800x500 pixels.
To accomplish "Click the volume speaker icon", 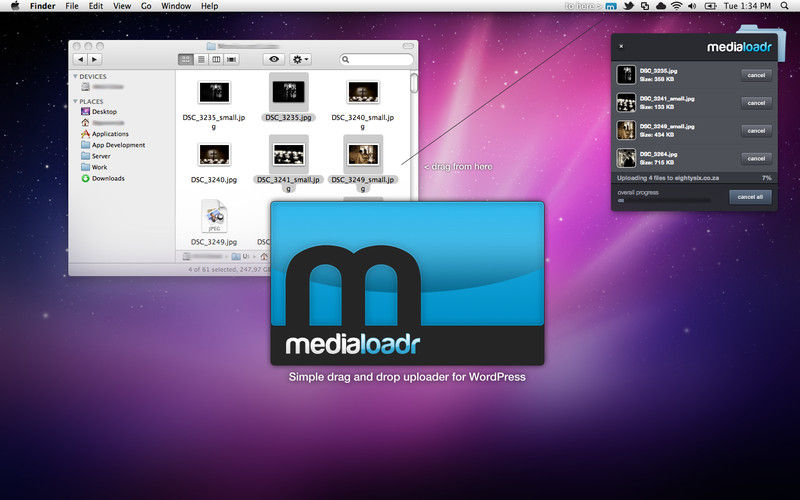I will 692,6.
